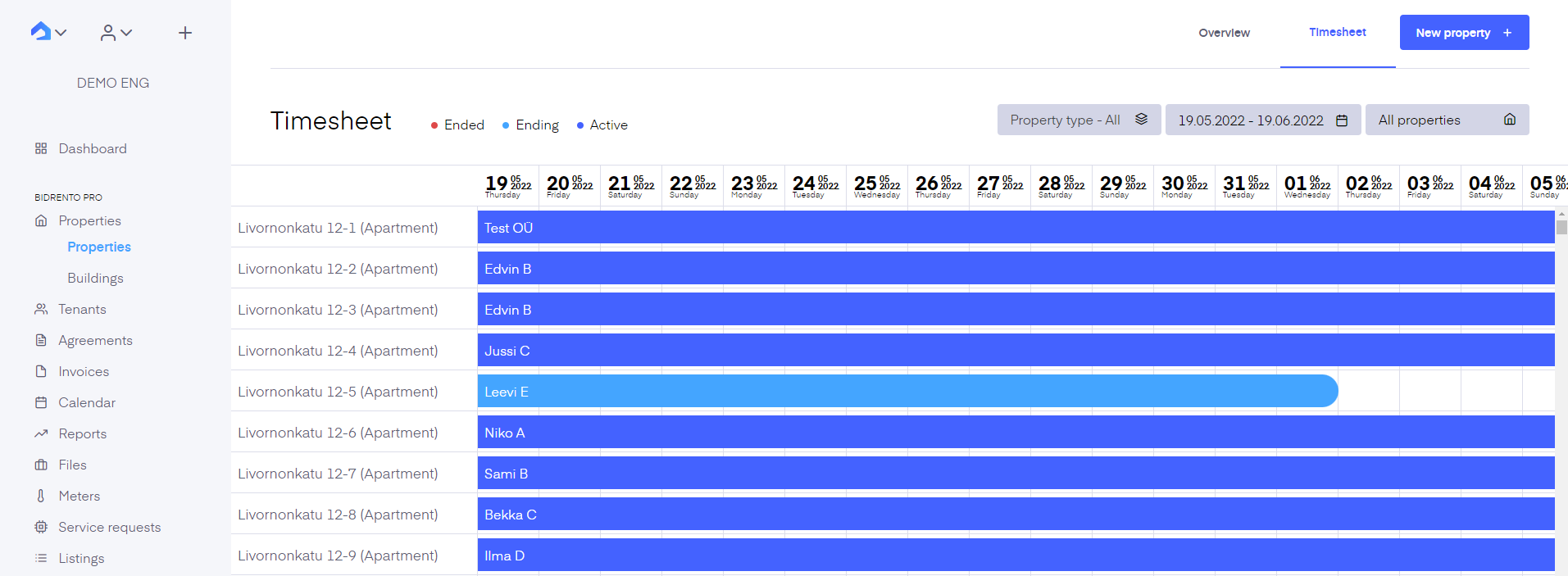The width and height of the screenshot is (1568, 576).
Task: Click the Service requests chip icon
Action: click(x=41, y=527)
